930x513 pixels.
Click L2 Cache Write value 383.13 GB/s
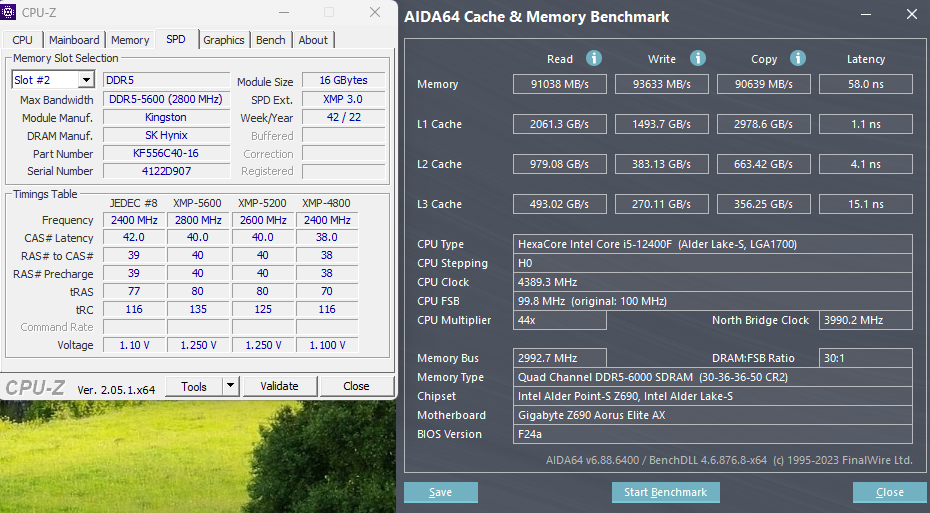(662, 164)
